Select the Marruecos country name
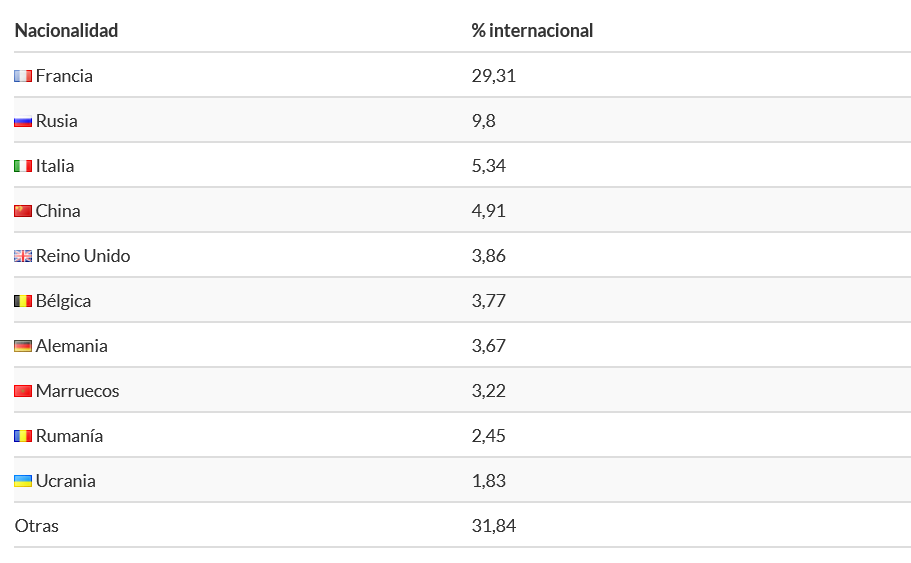911x563 pixels. click(x=77, y=391)
